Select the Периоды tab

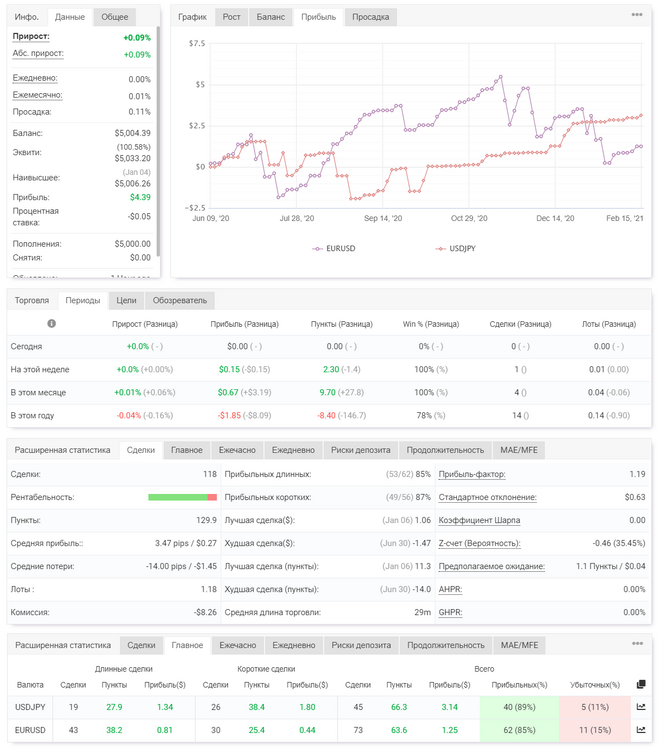[83, 300]
